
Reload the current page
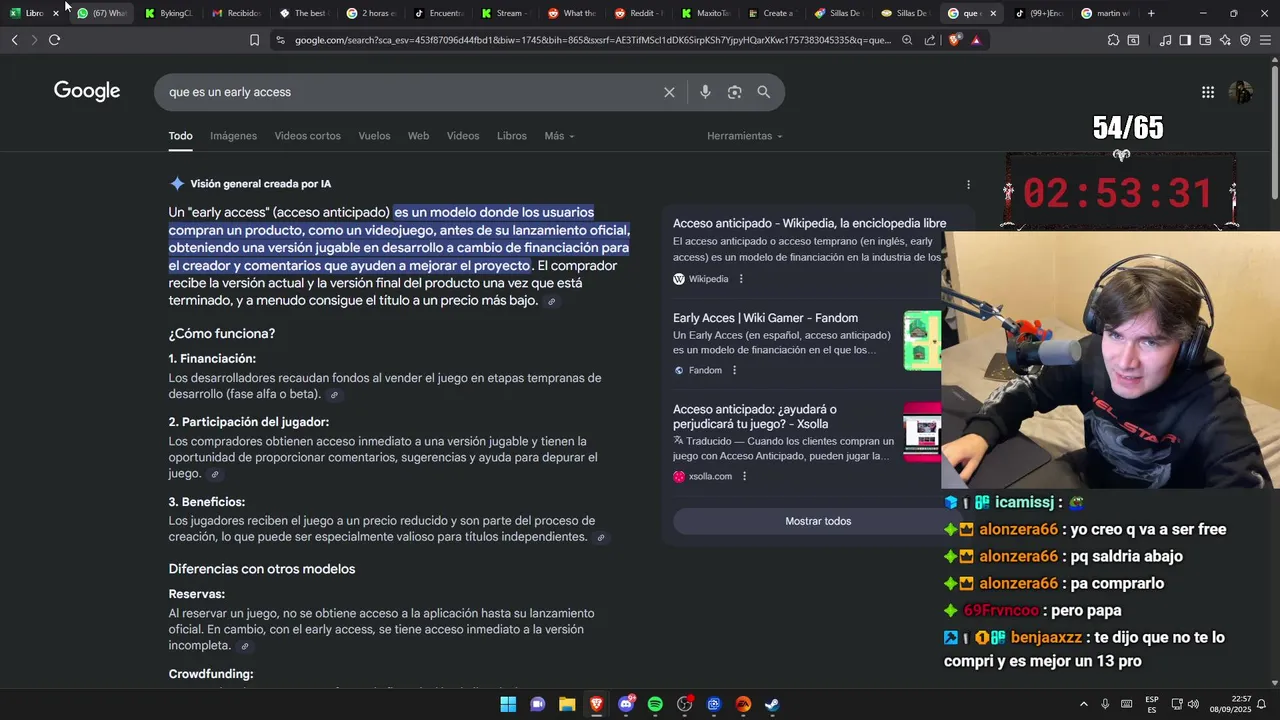click(x=54, y=40)
